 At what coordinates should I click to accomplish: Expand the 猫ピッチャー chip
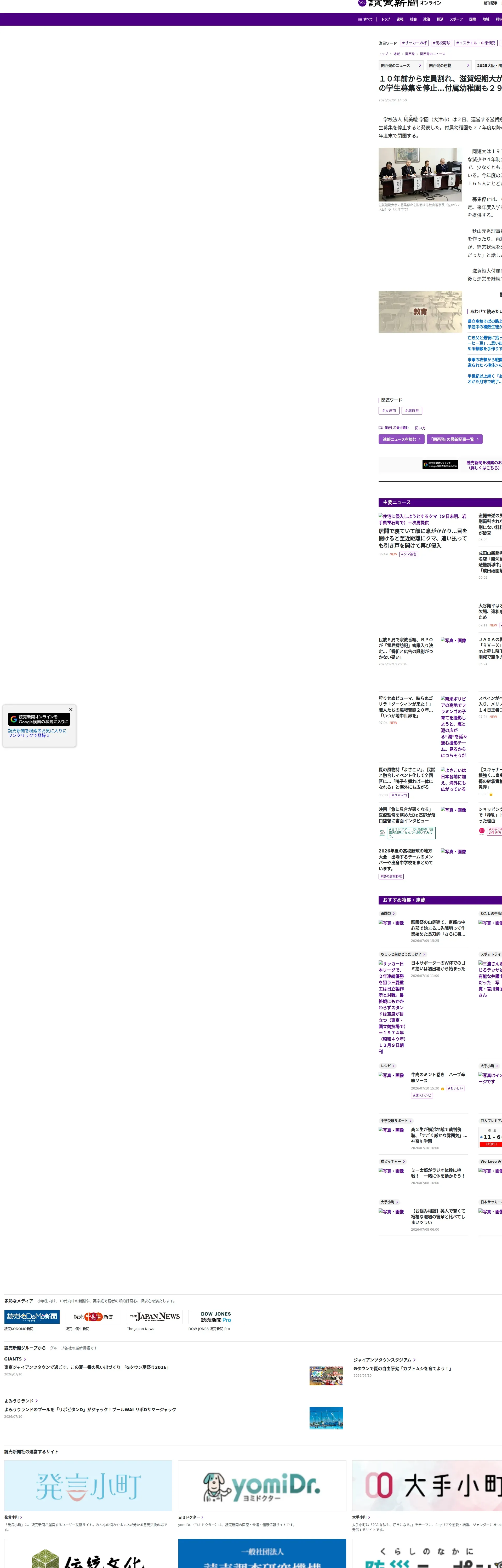tap(392, 1161)
